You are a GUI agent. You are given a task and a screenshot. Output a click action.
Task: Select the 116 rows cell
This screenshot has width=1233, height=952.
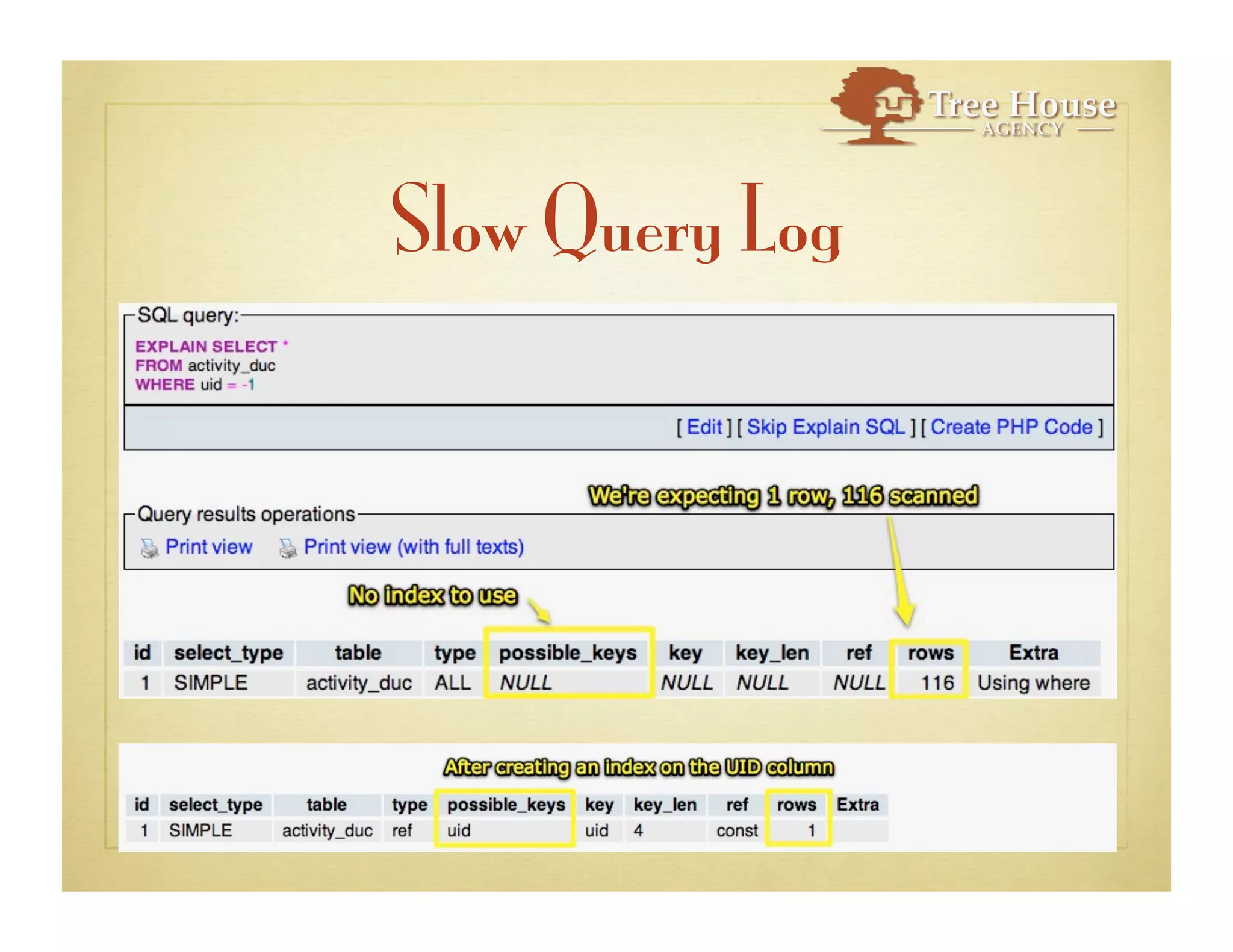937,682
